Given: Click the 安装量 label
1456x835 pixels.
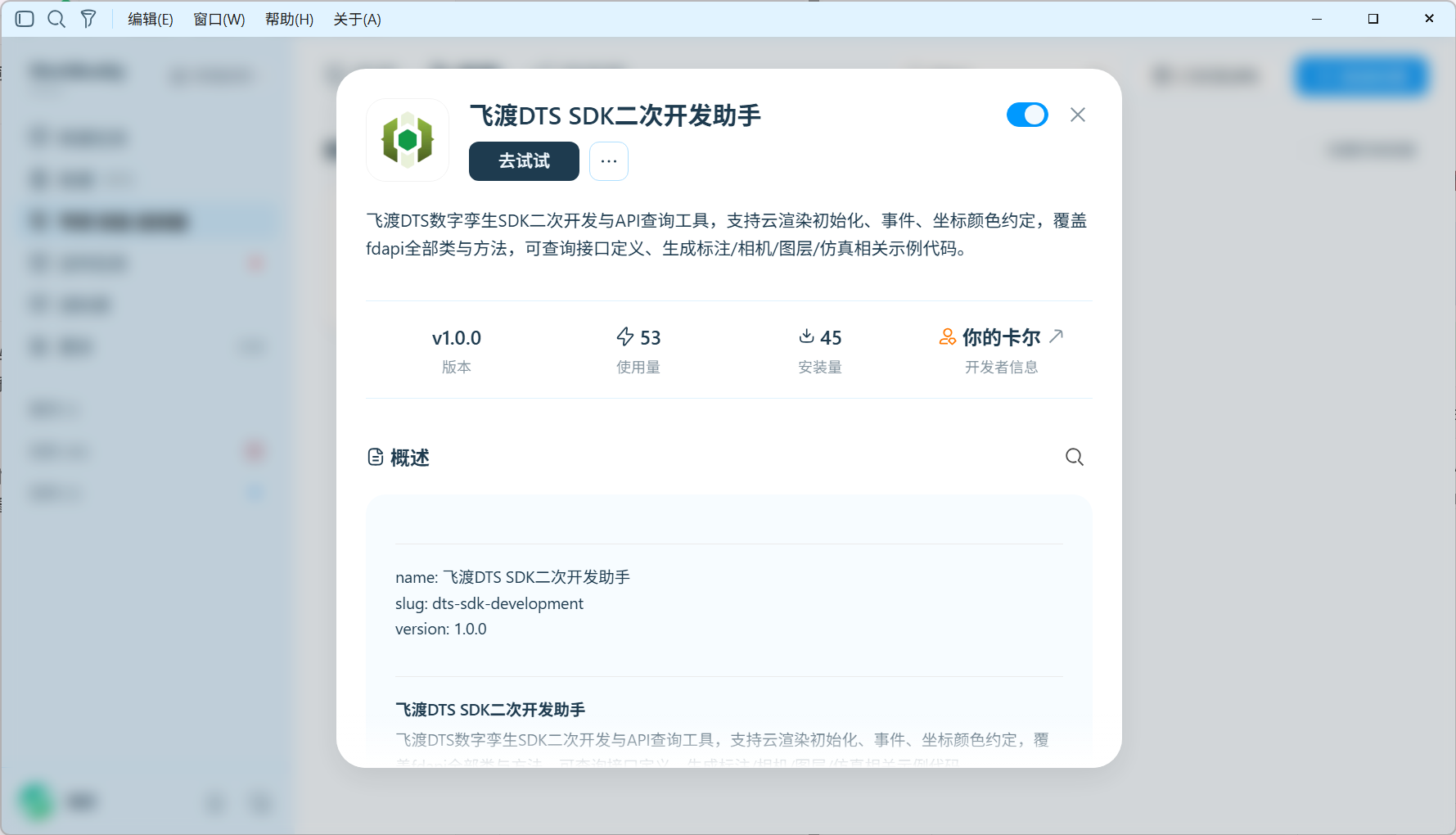Looking at the screenshot, I should (820, 367).
